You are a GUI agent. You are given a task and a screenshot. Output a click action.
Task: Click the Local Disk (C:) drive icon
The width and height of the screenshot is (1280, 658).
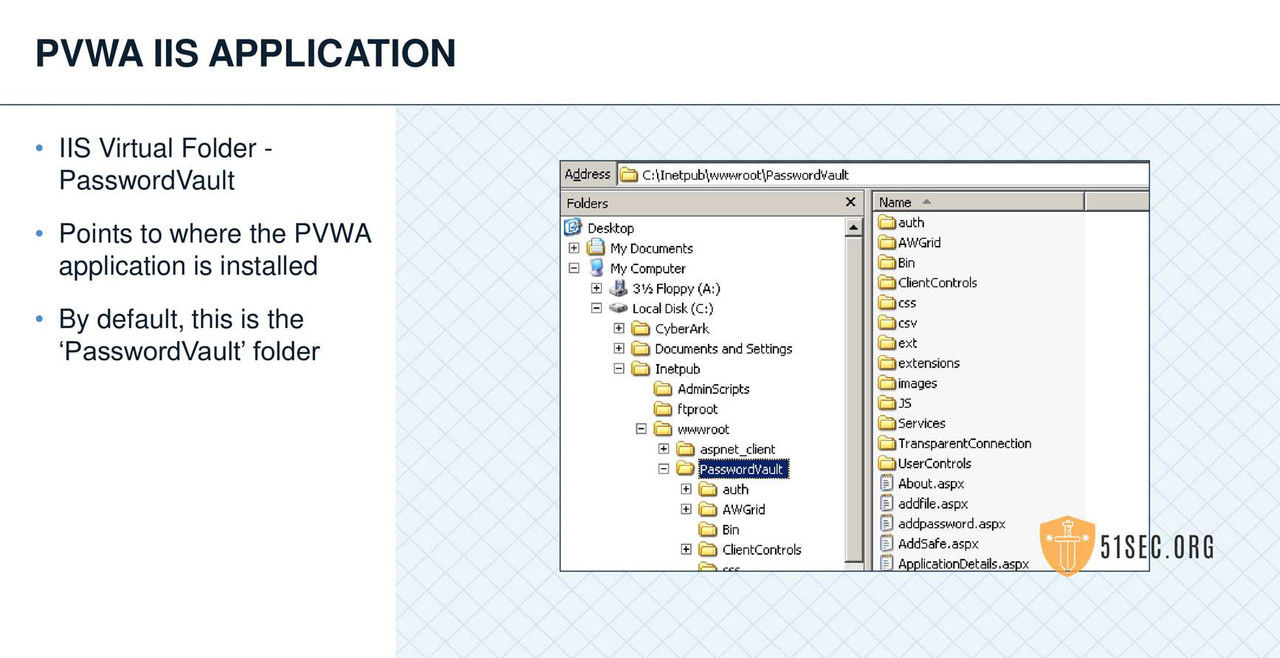click(618, 308)
